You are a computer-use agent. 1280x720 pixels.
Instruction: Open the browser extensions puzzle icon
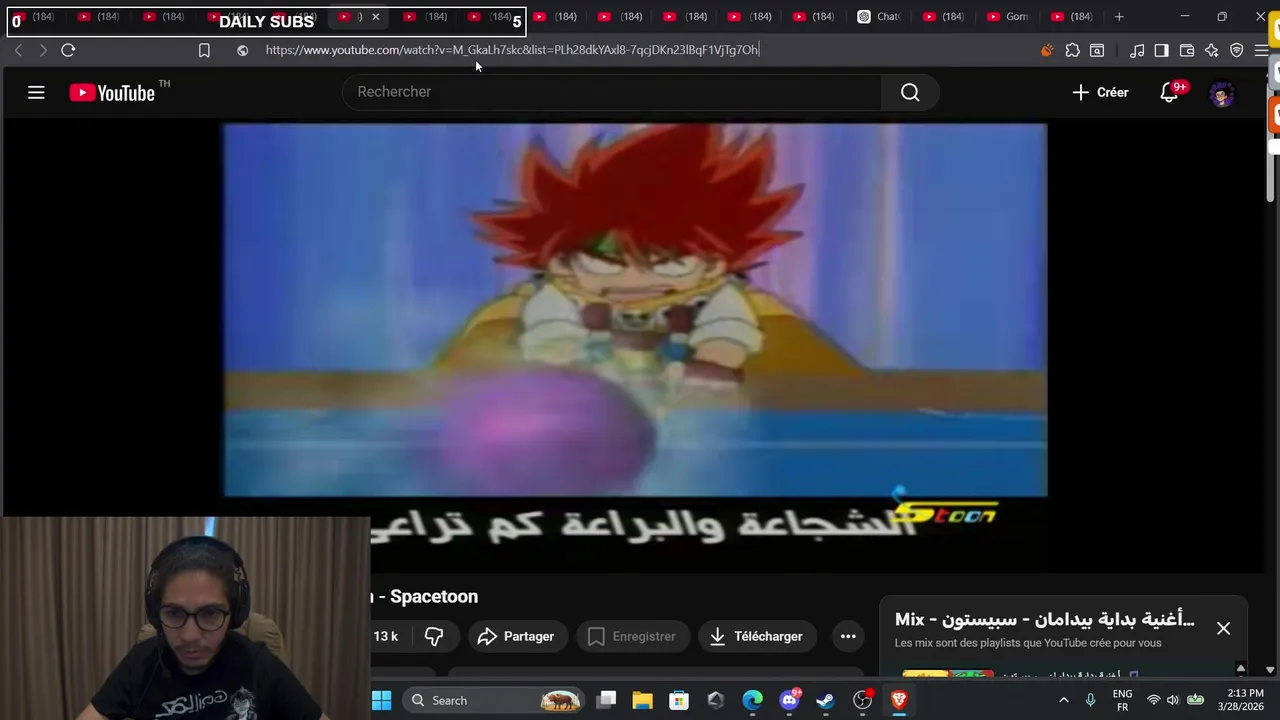pos(1073,50)
